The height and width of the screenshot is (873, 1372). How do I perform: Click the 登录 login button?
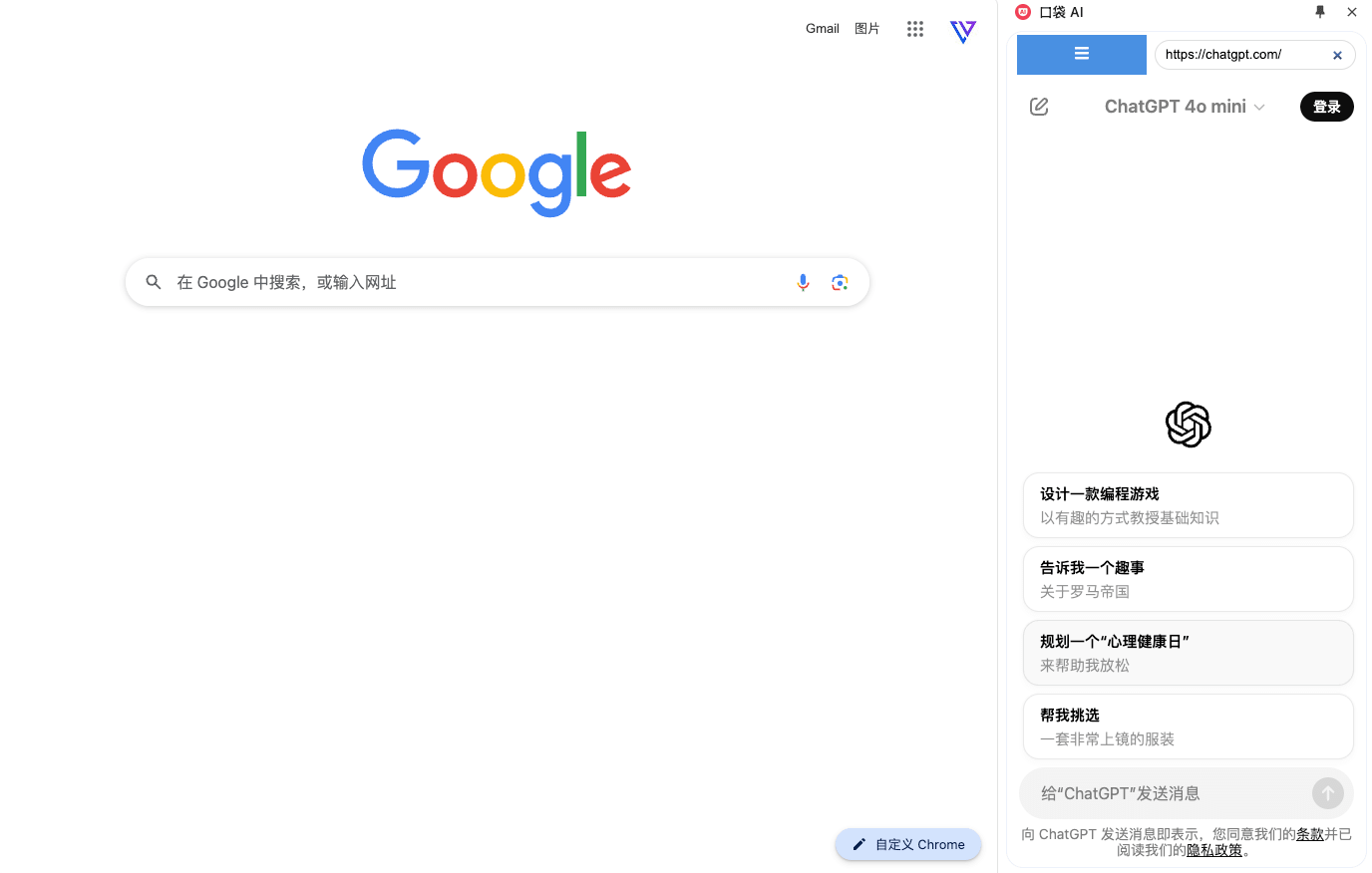tap(1327, 107)
